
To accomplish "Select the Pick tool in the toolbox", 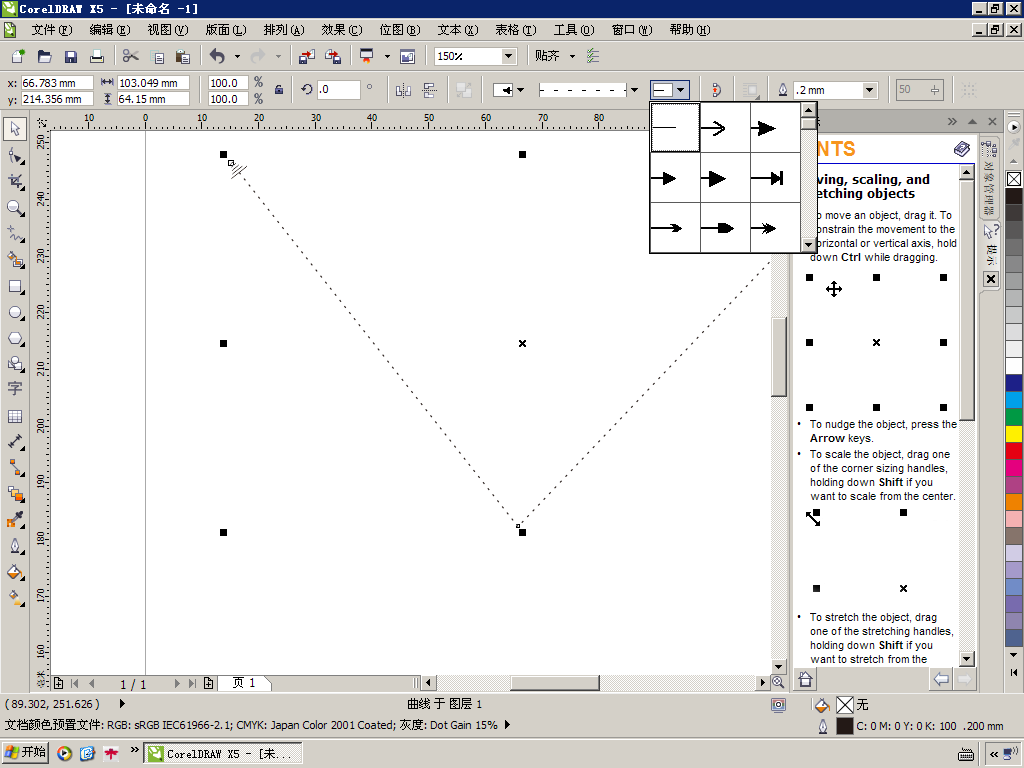I will point(15,129).
